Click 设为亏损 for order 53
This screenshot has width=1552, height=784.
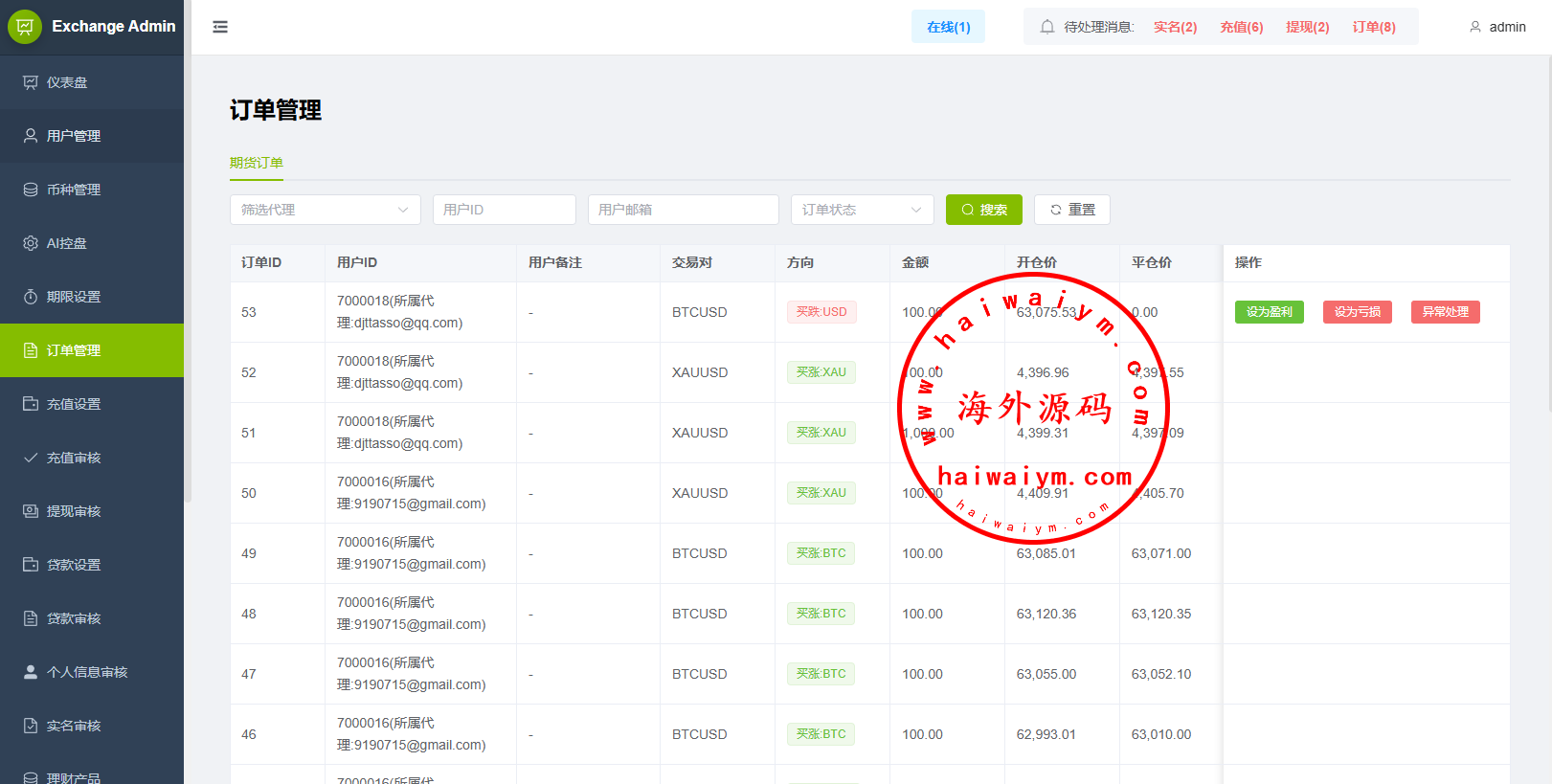point(1358,312)
